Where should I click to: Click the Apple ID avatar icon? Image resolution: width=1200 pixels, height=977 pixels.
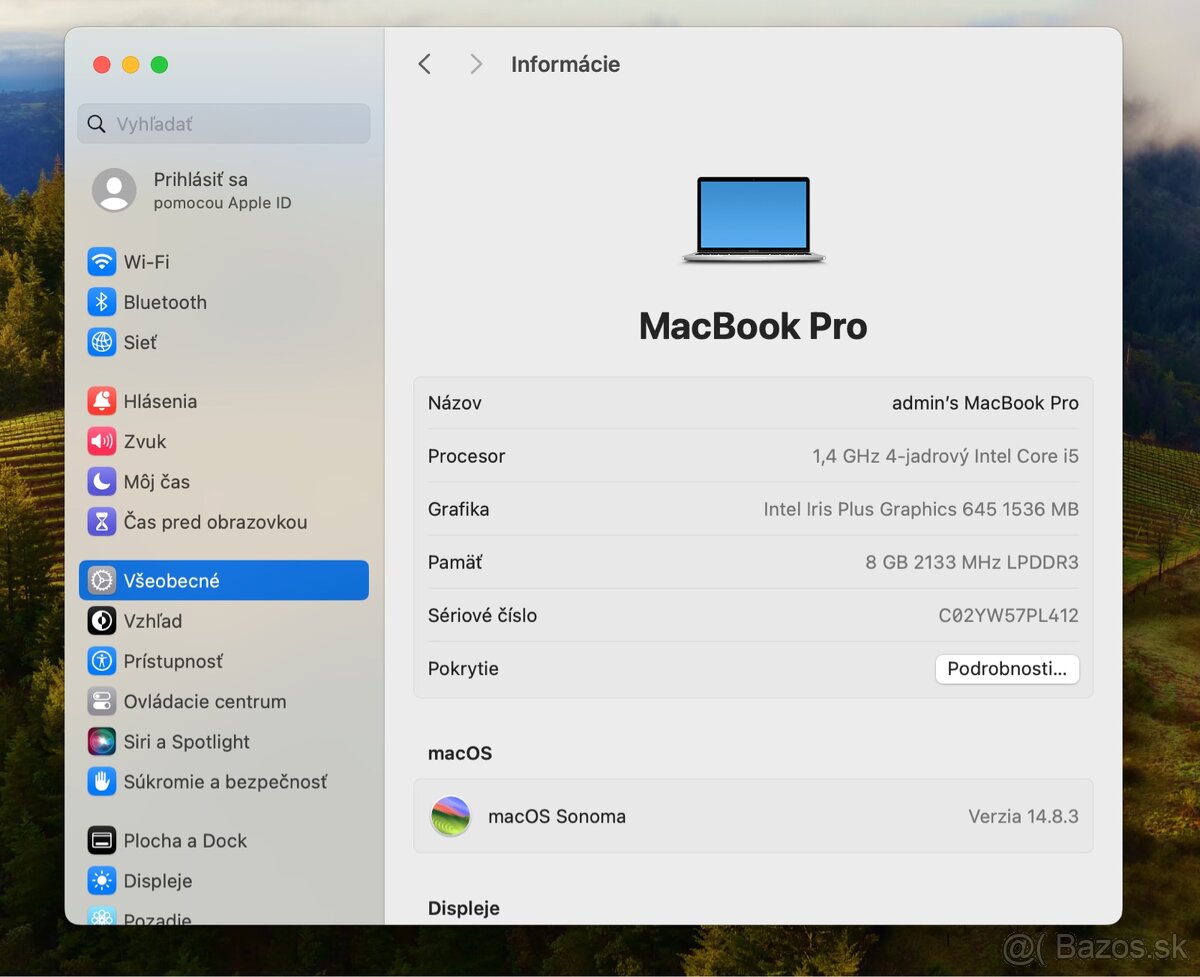coord(114,190)
